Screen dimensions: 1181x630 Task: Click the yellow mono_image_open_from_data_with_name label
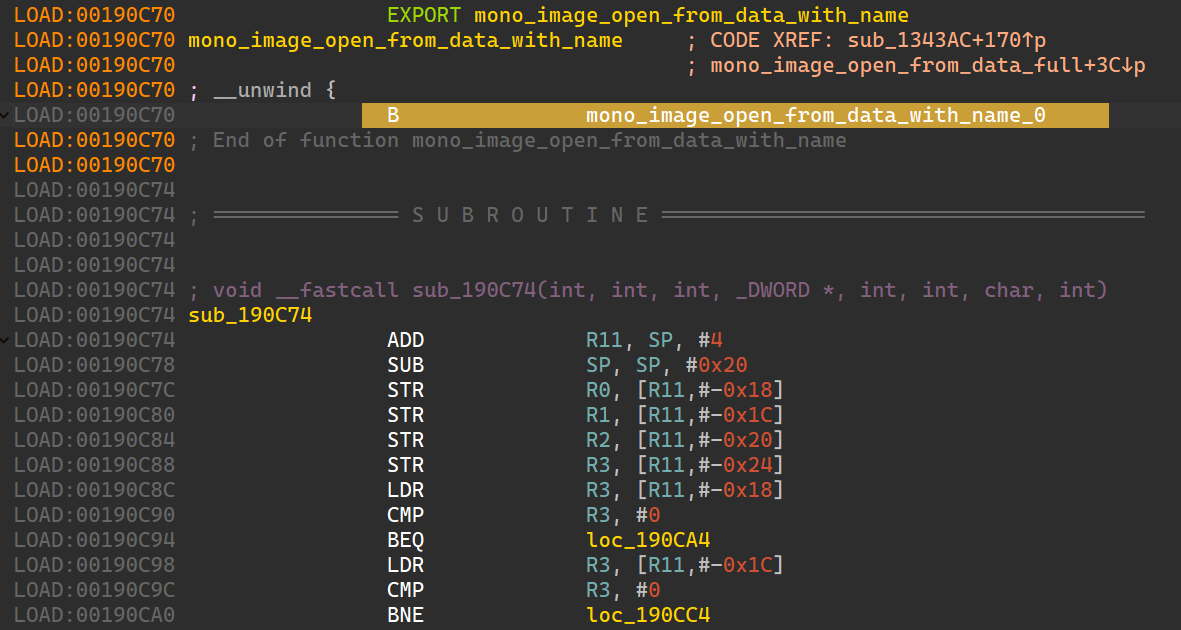click(x=405, y=41)
